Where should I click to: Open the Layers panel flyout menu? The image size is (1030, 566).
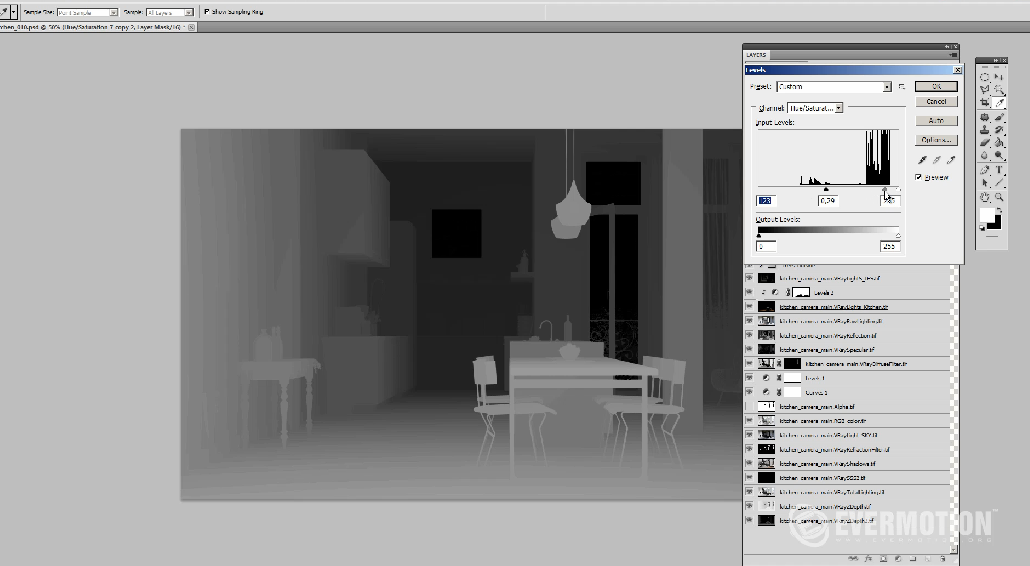[x=954, y=55]
